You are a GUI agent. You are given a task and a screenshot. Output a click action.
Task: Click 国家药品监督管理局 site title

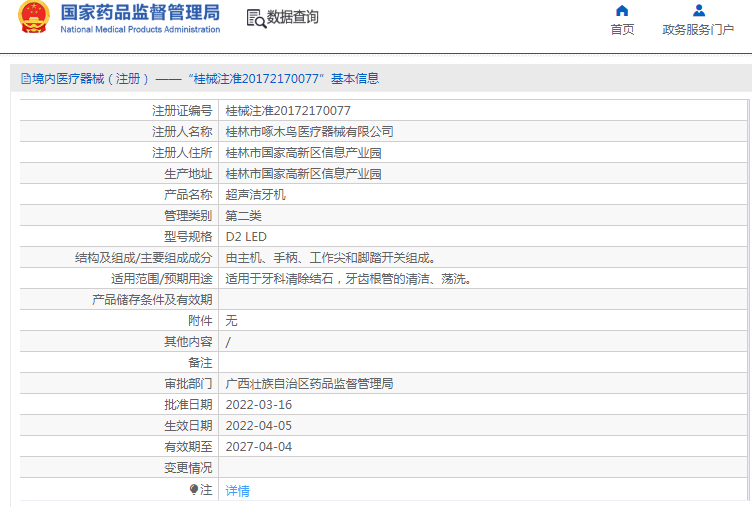pos(140,12)
